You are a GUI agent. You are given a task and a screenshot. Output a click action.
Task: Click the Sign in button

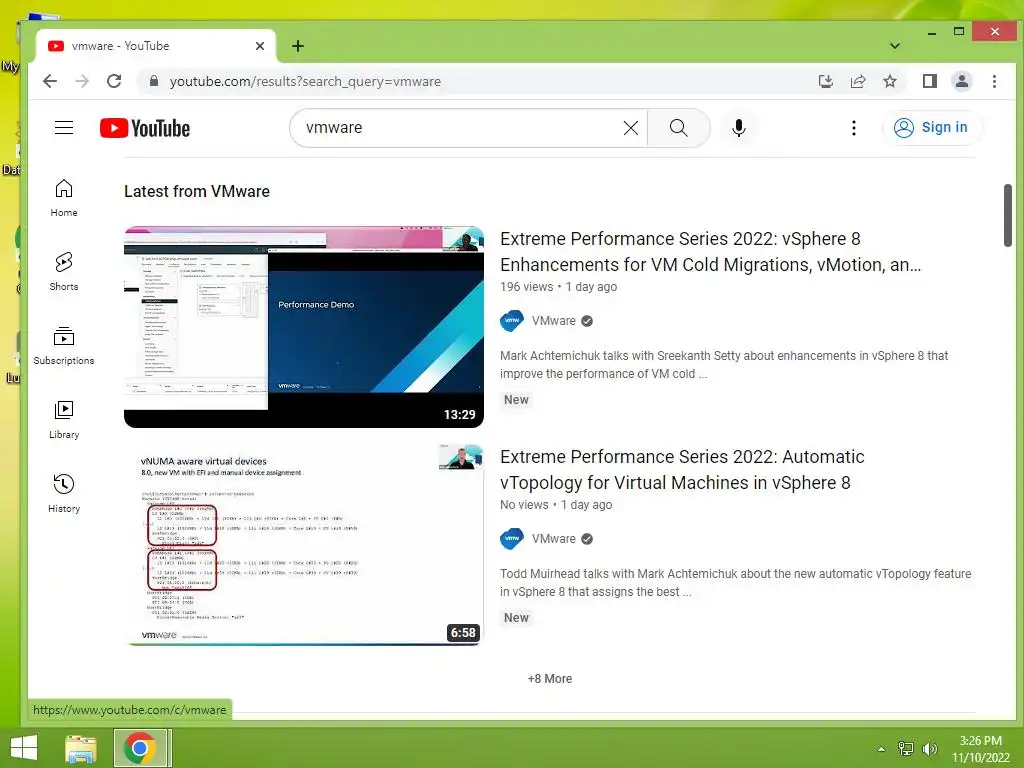pyautogui.click(x=931, y=127)
